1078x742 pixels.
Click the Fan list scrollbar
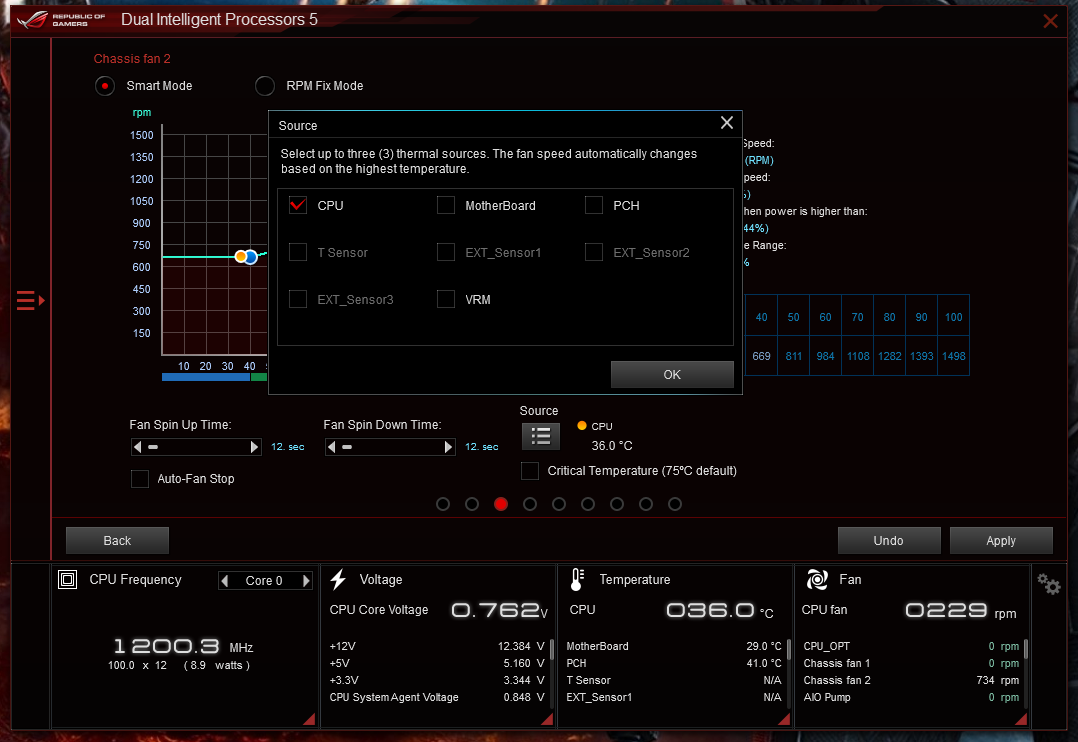pyautogui.click(x=1026, y=648)
